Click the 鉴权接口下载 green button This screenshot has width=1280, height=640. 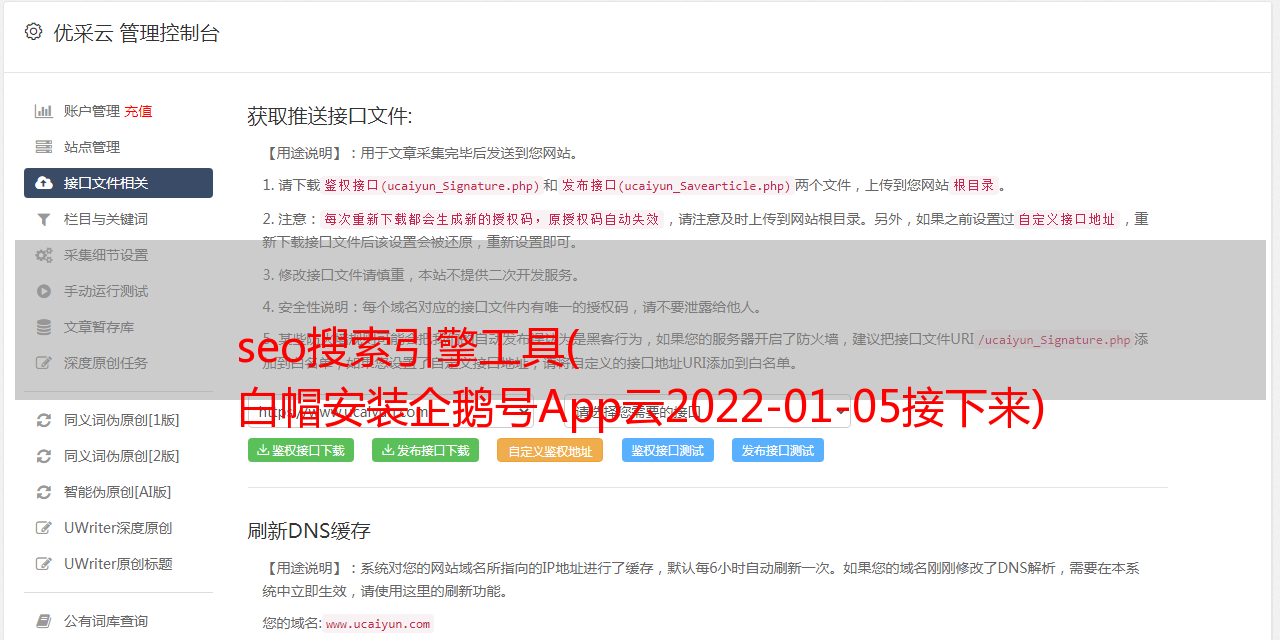click(x=301, y=450)
